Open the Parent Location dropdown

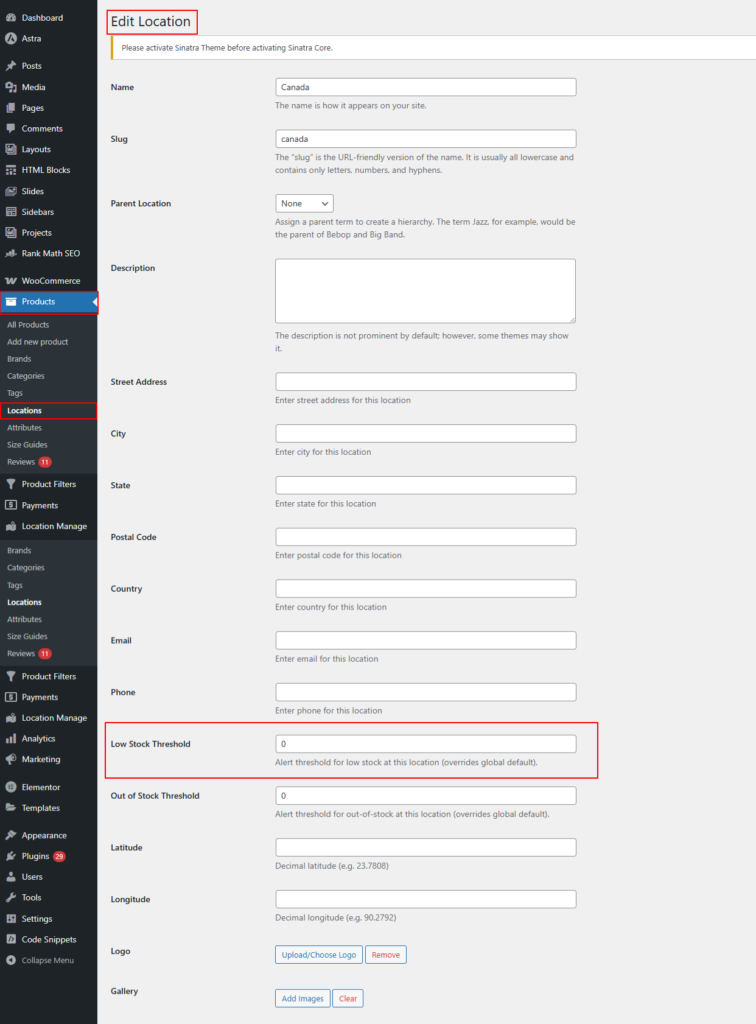coord(304,203)
